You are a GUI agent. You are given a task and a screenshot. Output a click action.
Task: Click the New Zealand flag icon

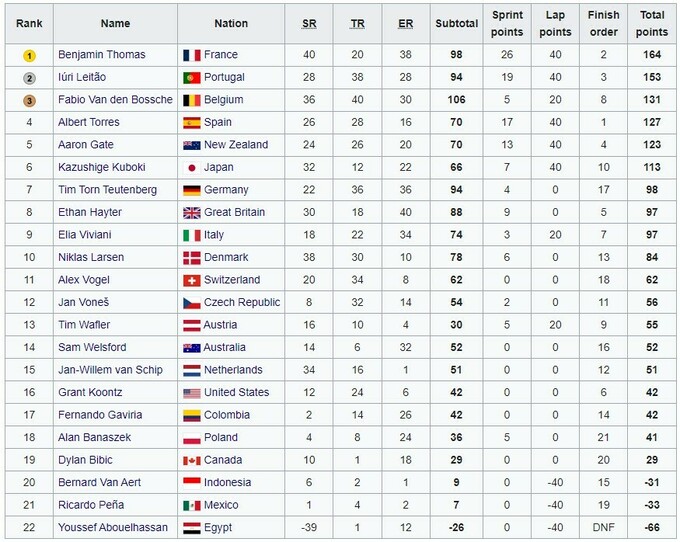pyautogui.click(x=191, y=145)
